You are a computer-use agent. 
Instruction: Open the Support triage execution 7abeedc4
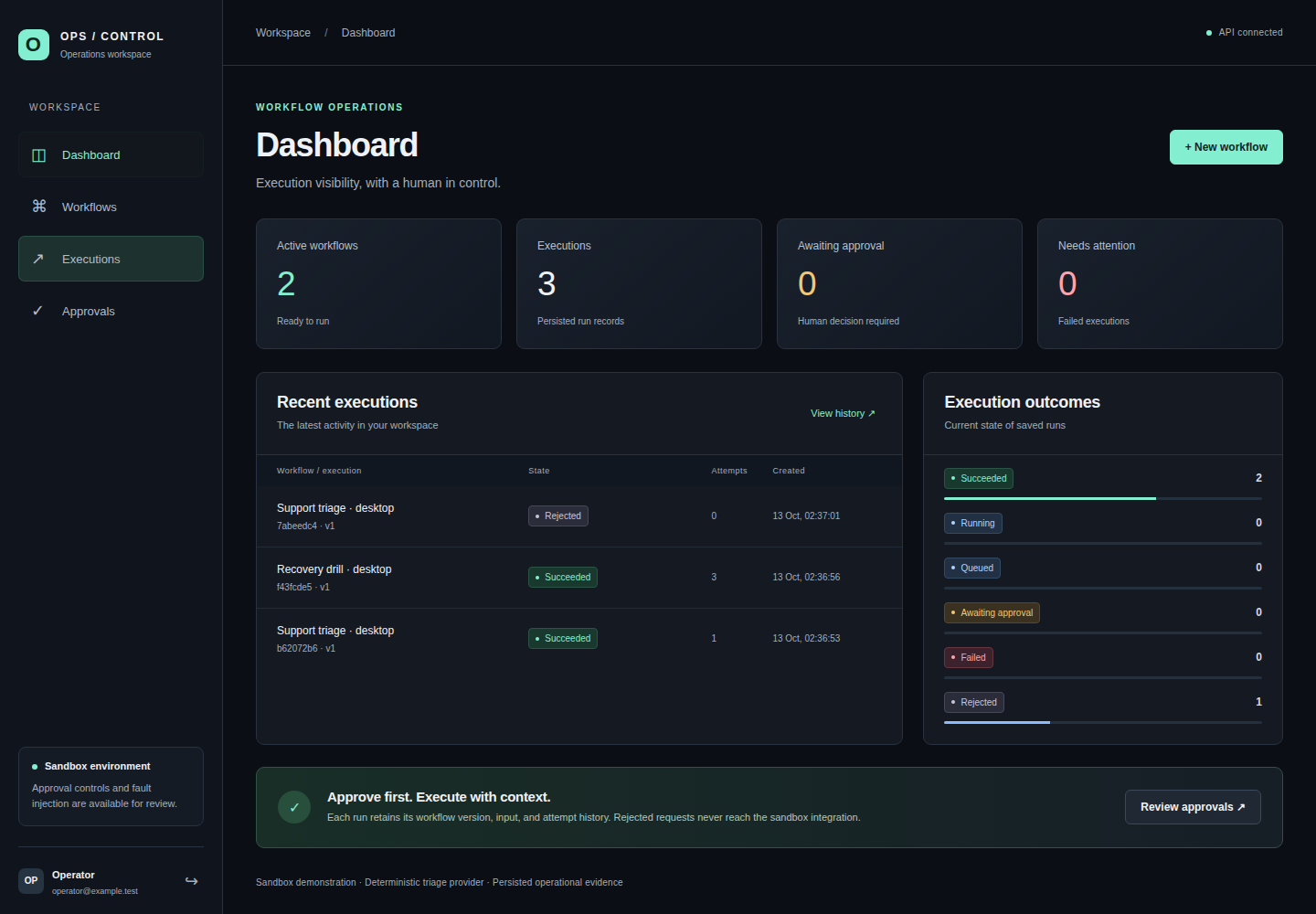(579, 516)
